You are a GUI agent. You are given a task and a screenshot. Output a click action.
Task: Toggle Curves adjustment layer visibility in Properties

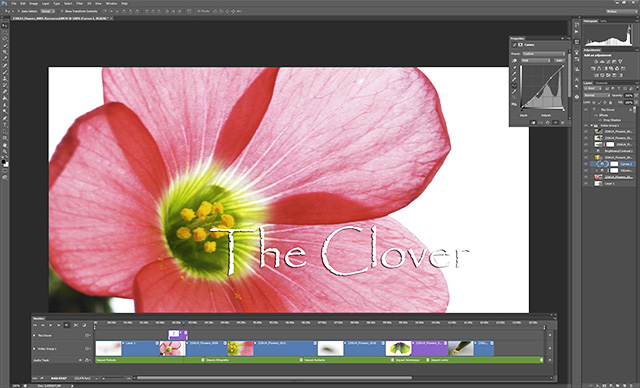click(x=556, y=122)
